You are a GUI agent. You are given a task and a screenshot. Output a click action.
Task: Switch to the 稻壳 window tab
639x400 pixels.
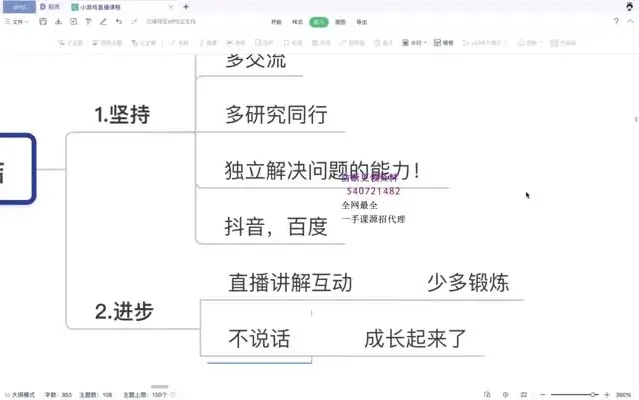53,6
